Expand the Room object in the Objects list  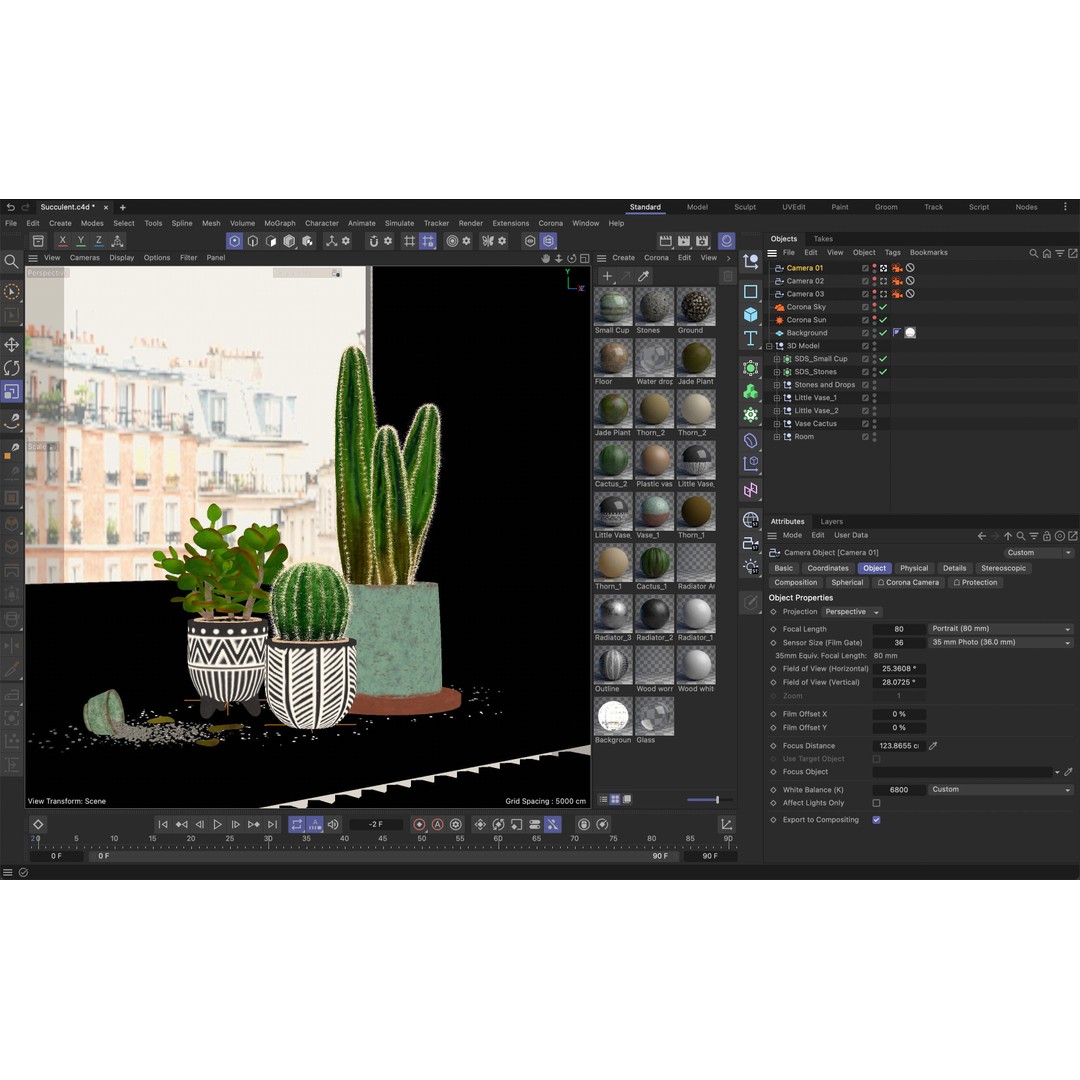pos(778,436)
